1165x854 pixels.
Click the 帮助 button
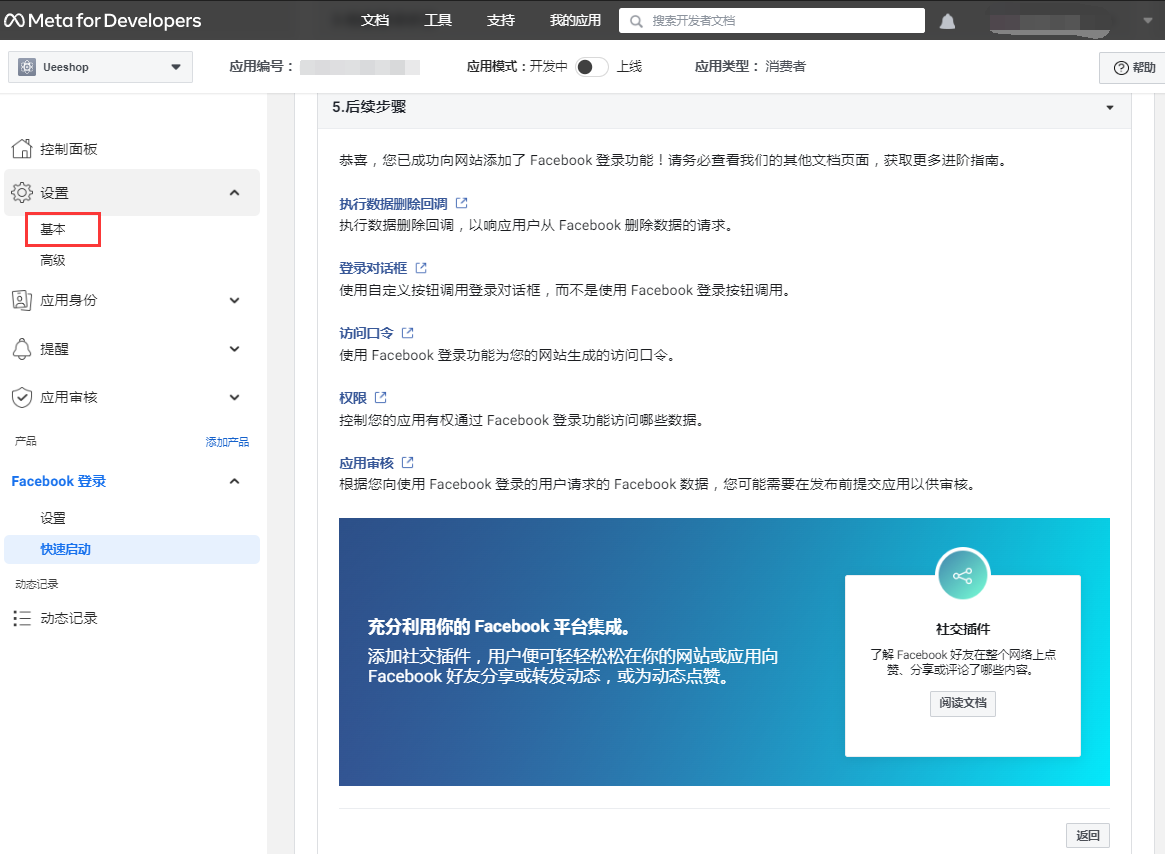tap(1132, 68)
